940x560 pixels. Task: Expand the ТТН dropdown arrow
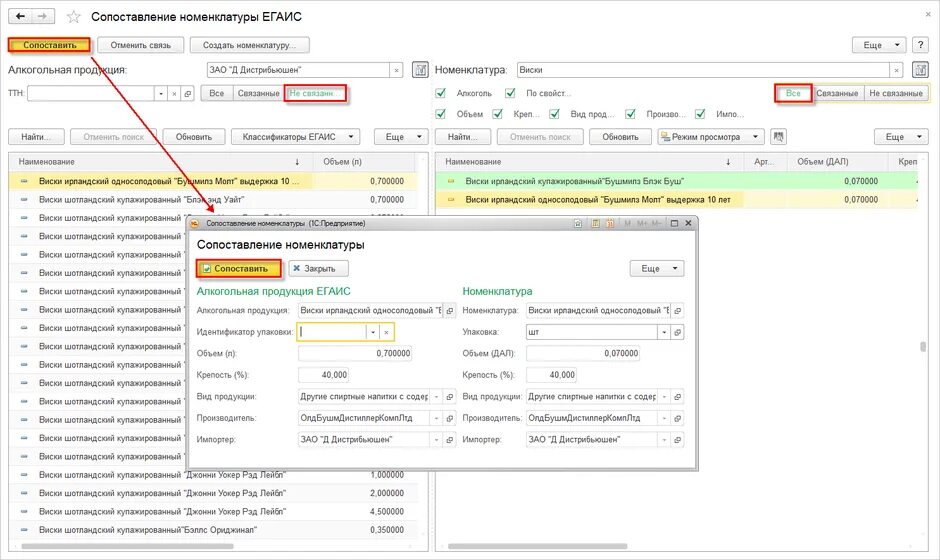(160, 94)
